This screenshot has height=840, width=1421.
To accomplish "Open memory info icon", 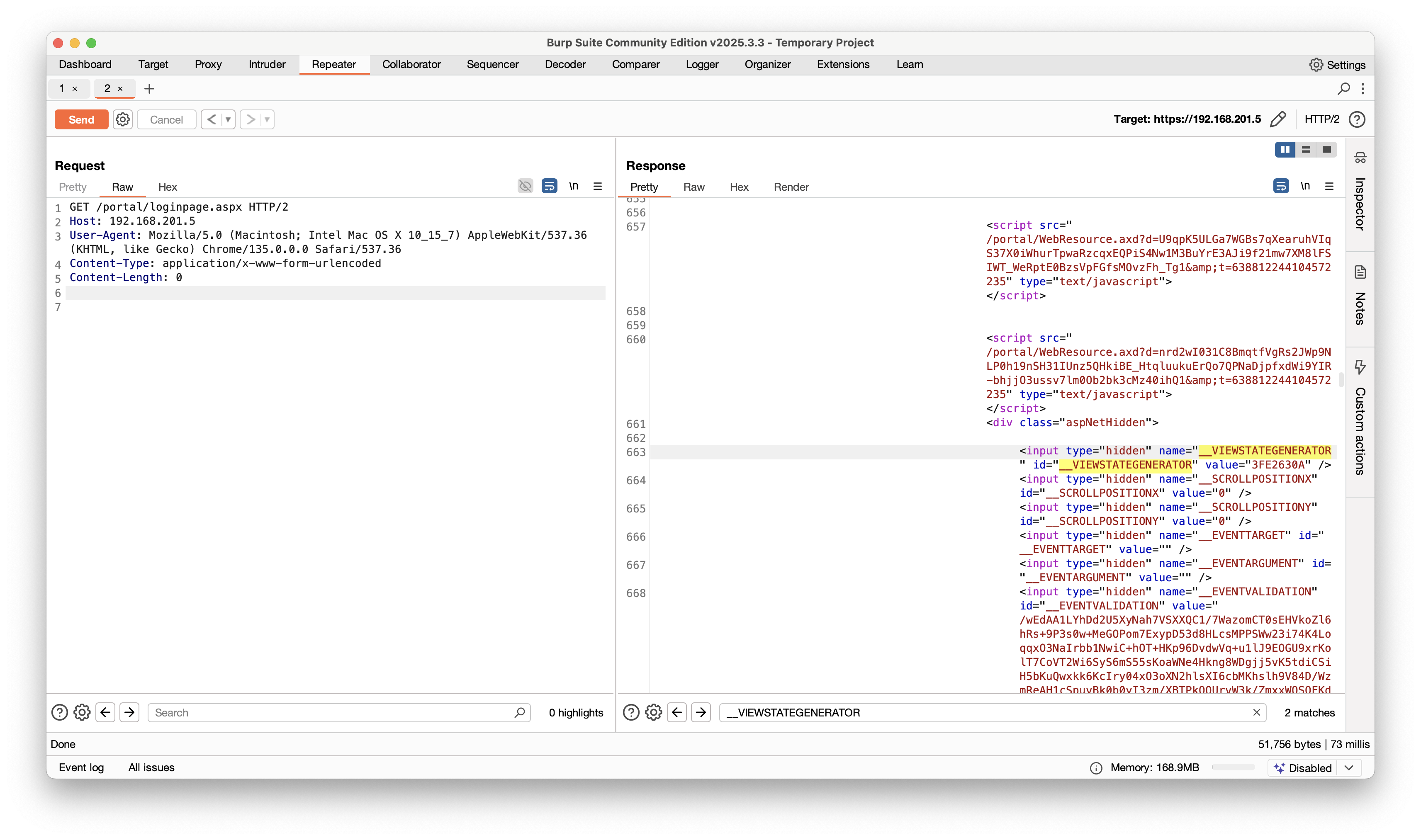I will coord(1096,767).
